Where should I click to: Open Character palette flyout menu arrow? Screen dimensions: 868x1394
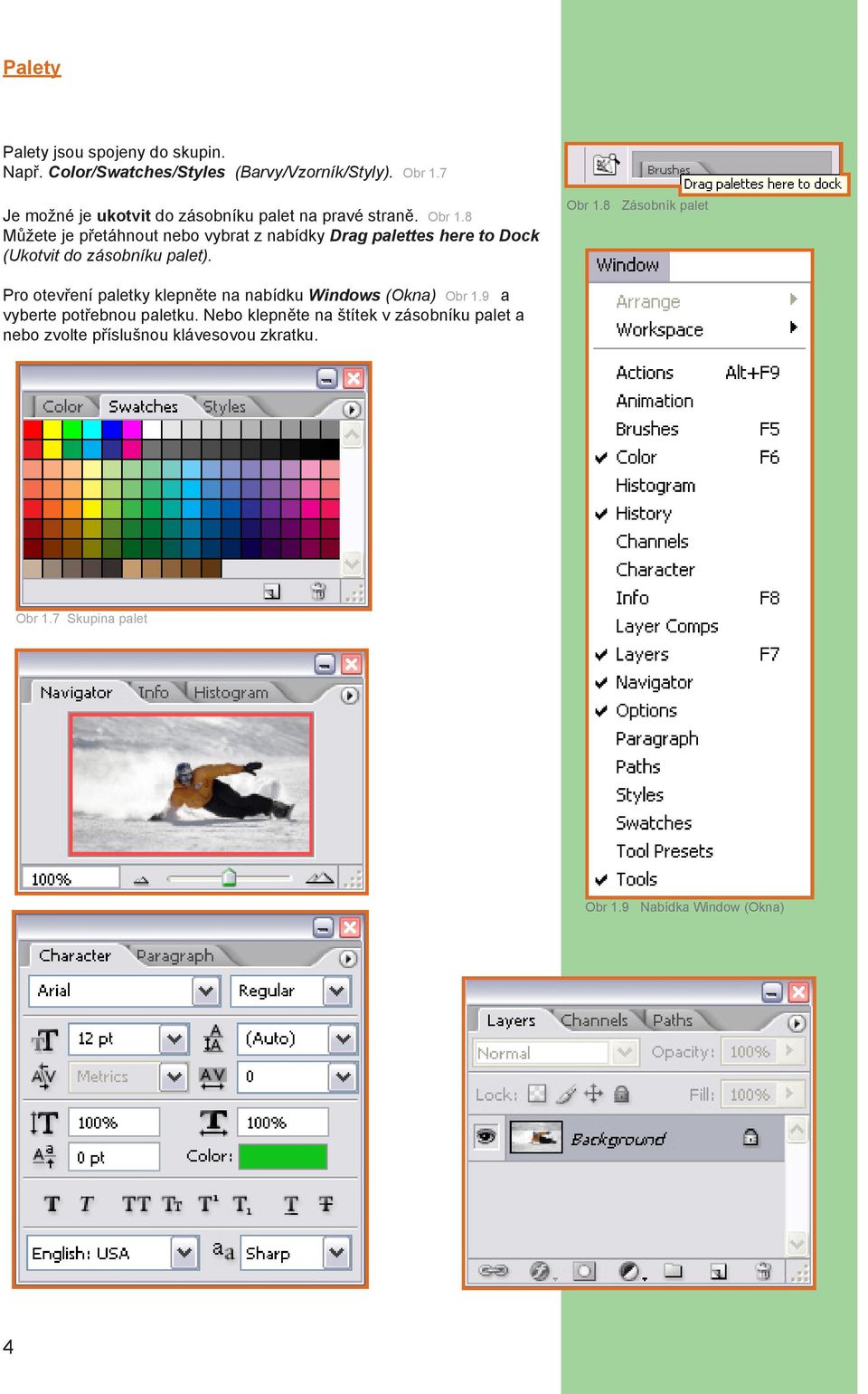click(348, 958)
